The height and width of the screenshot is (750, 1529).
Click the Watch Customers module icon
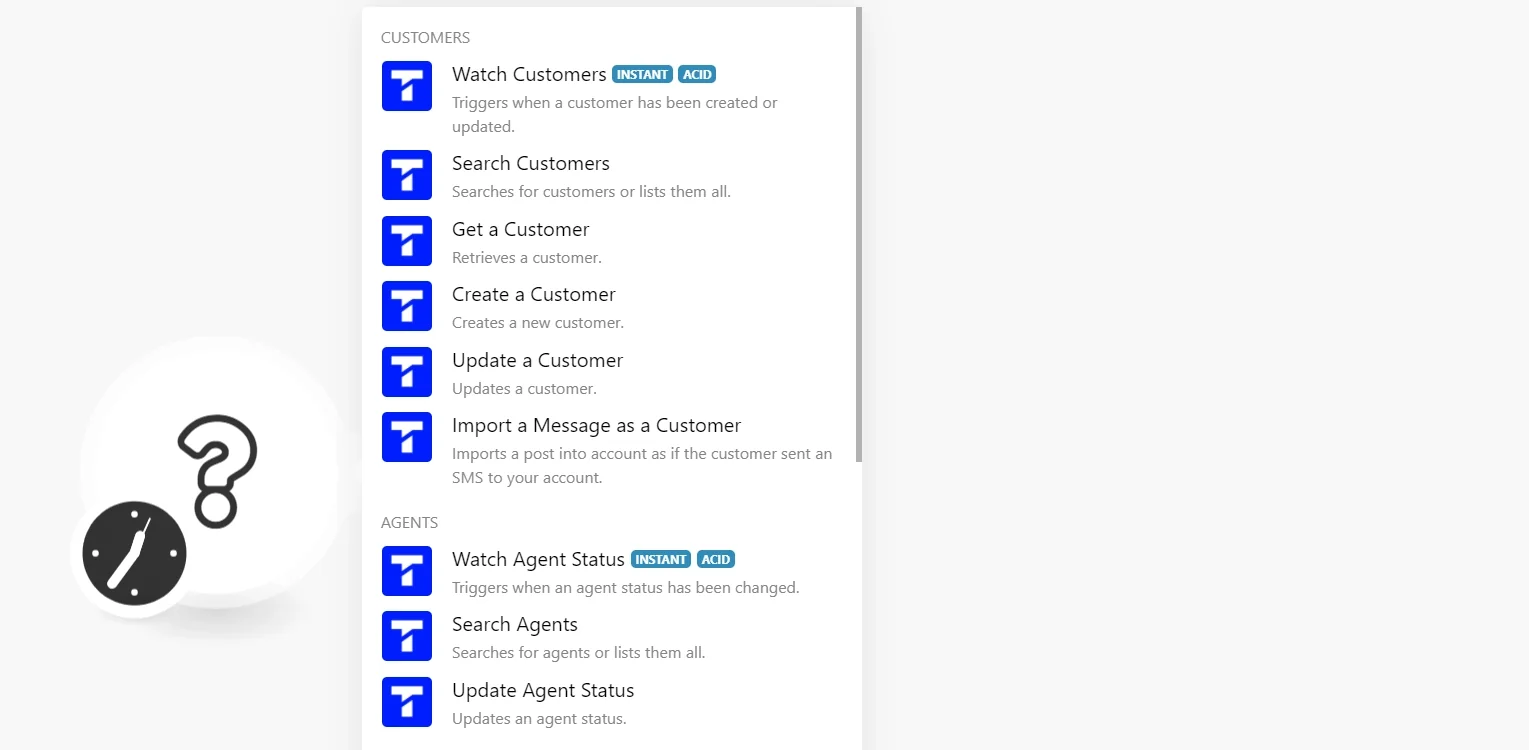[407, 86]
